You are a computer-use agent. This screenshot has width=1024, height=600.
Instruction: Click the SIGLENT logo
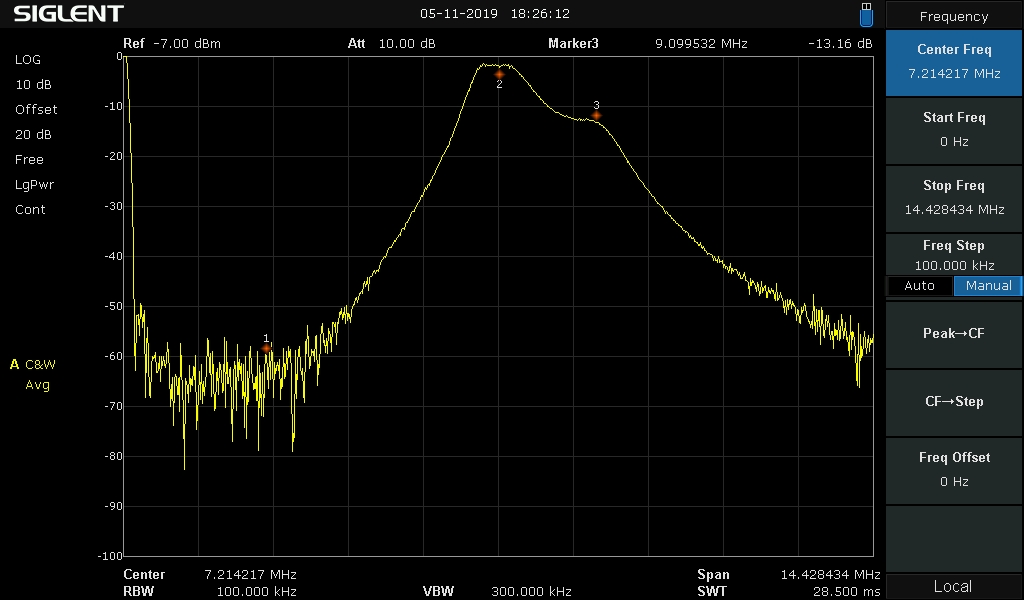tap(69, 14)
